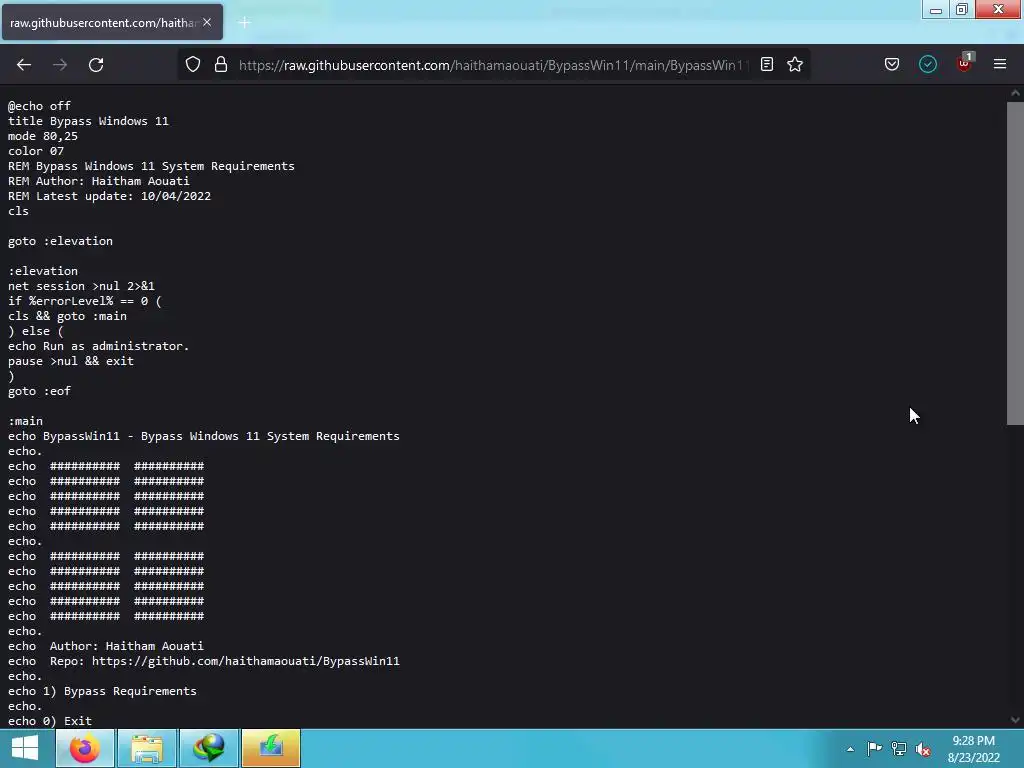Click the forward navigation arrow
The image size is (1024, 768).
click(60, 65)
